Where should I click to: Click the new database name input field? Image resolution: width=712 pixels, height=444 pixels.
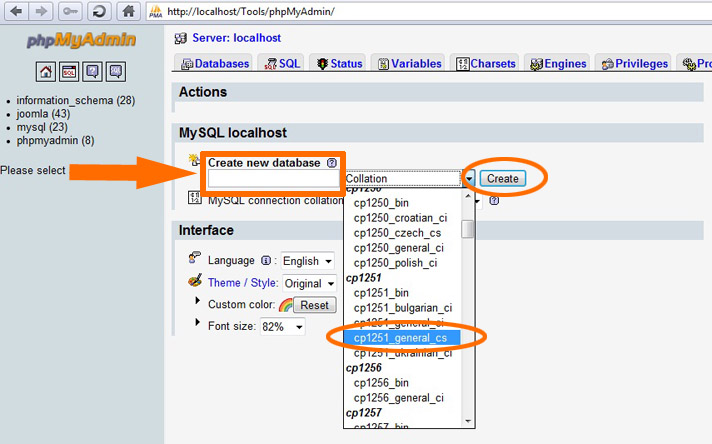(x=274, y=179)
